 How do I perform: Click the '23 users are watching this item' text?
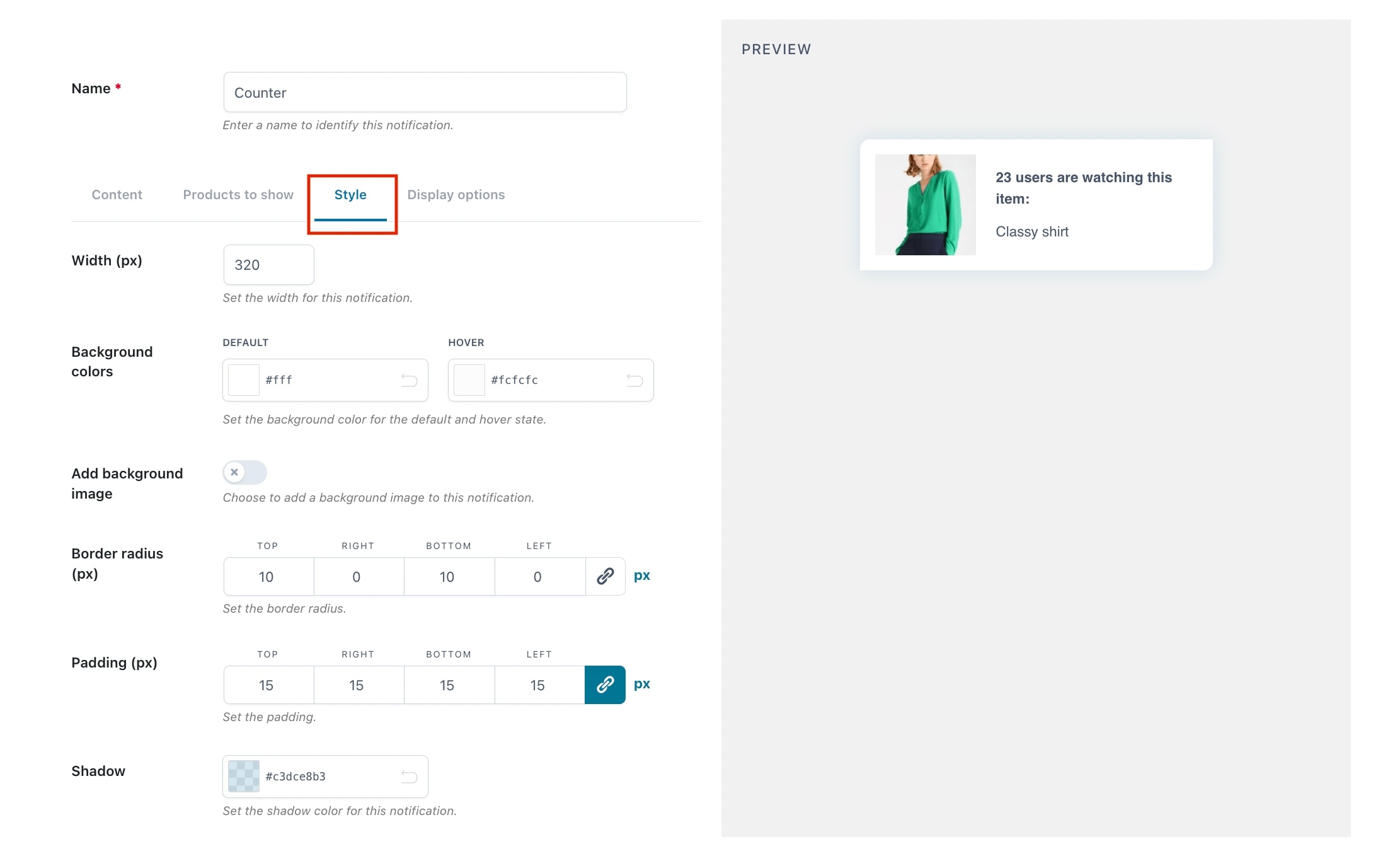tap(1084, 188)
